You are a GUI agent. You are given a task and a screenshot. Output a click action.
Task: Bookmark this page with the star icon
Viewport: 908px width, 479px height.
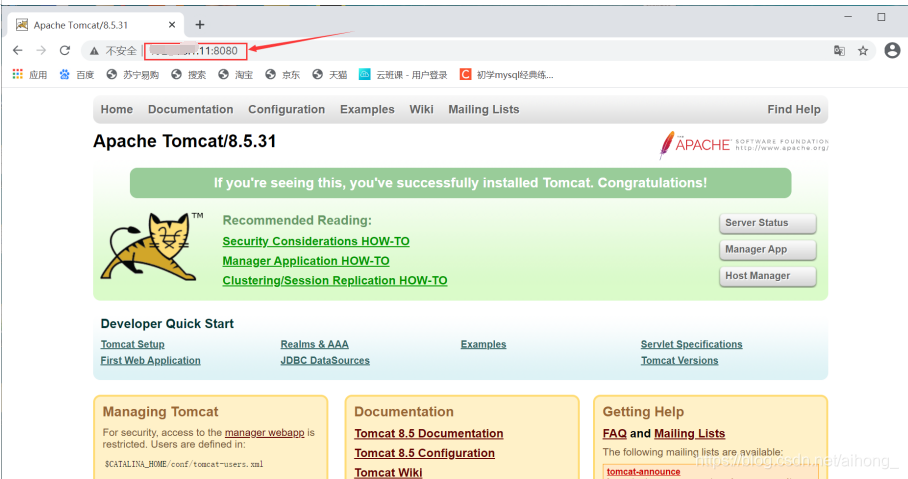point(863,51)
